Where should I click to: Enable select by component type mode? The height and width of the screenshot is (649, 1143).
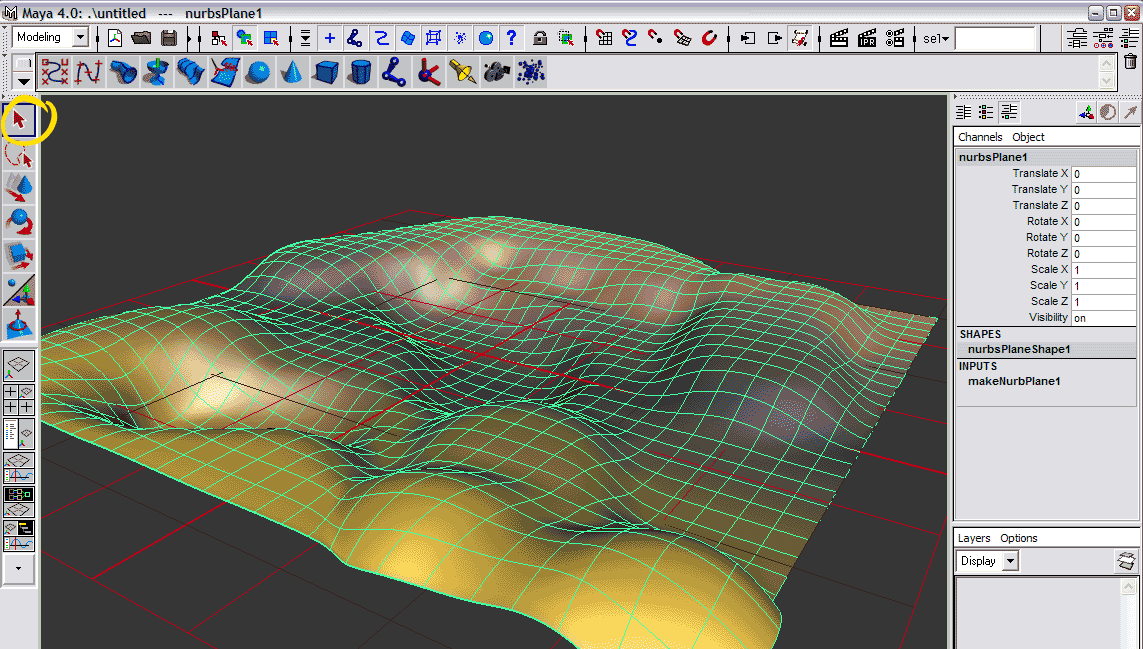click(271, 38)
